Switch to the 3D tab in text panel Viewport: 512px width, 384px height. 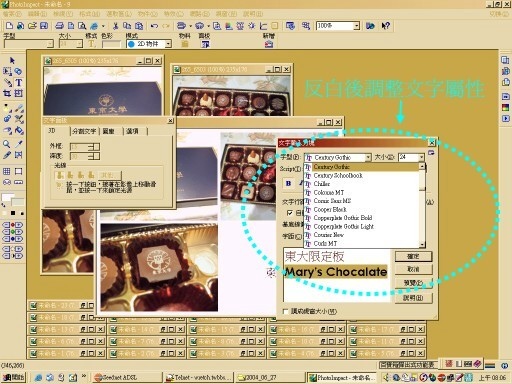[52, 131]
